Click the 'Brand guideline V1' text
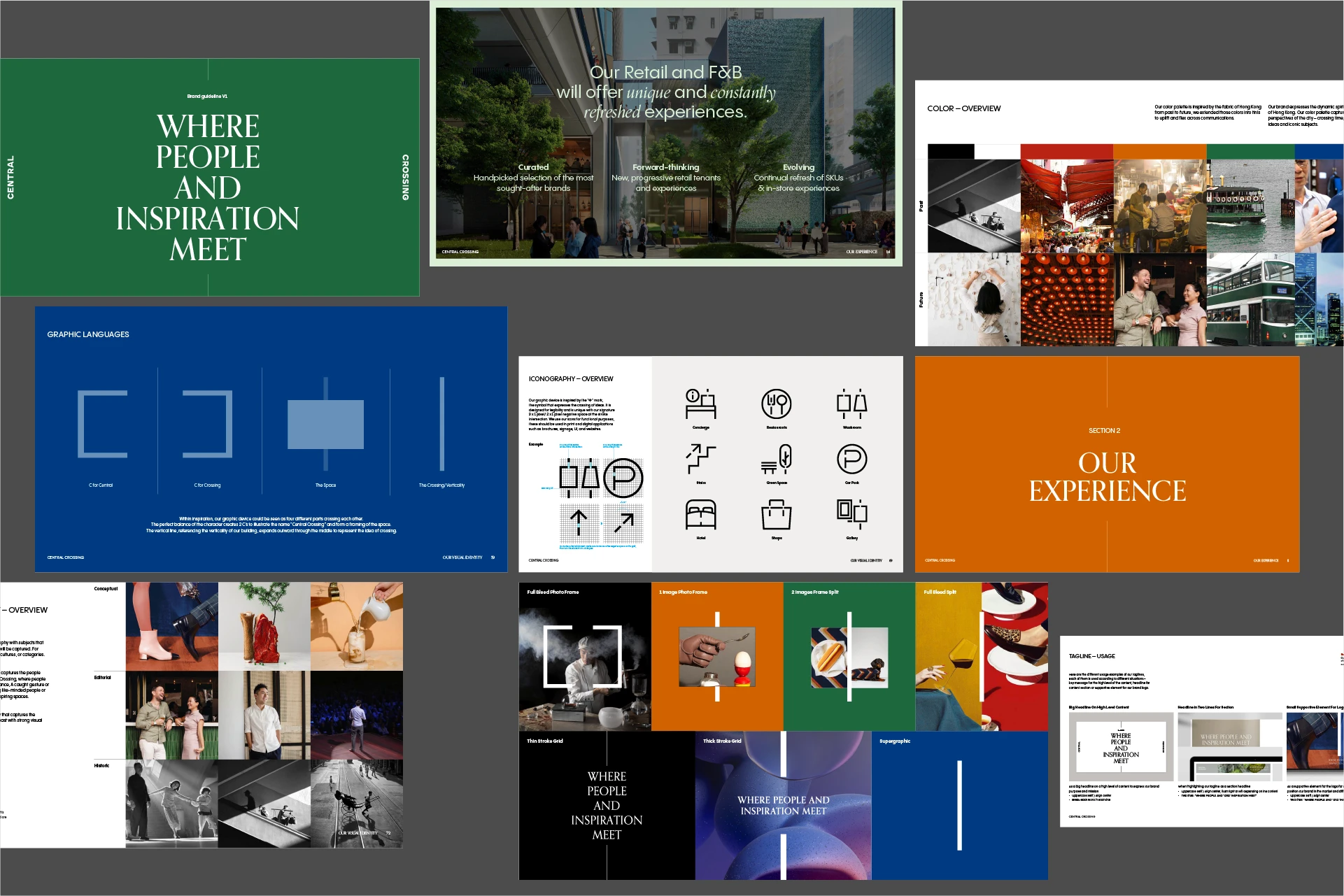Viewport: 1344px width, 896px height. point(207,97)
